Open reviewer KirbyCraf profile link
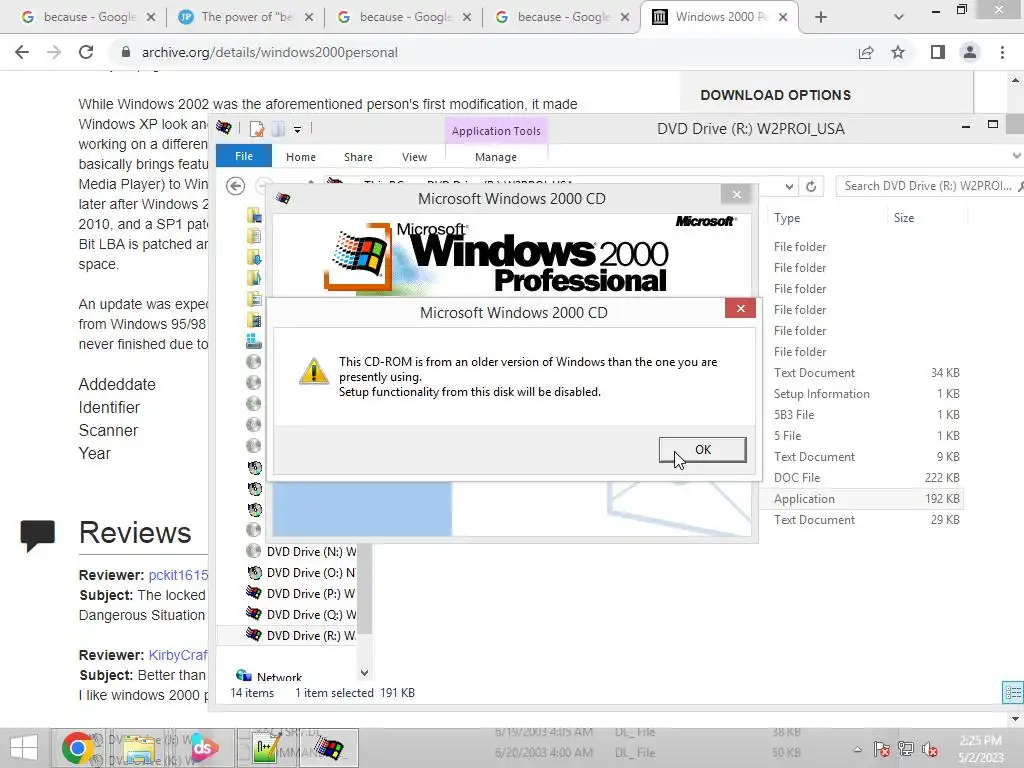Image resolution: width=1024 pixels, height=768 pixels. tap(178, 655)
